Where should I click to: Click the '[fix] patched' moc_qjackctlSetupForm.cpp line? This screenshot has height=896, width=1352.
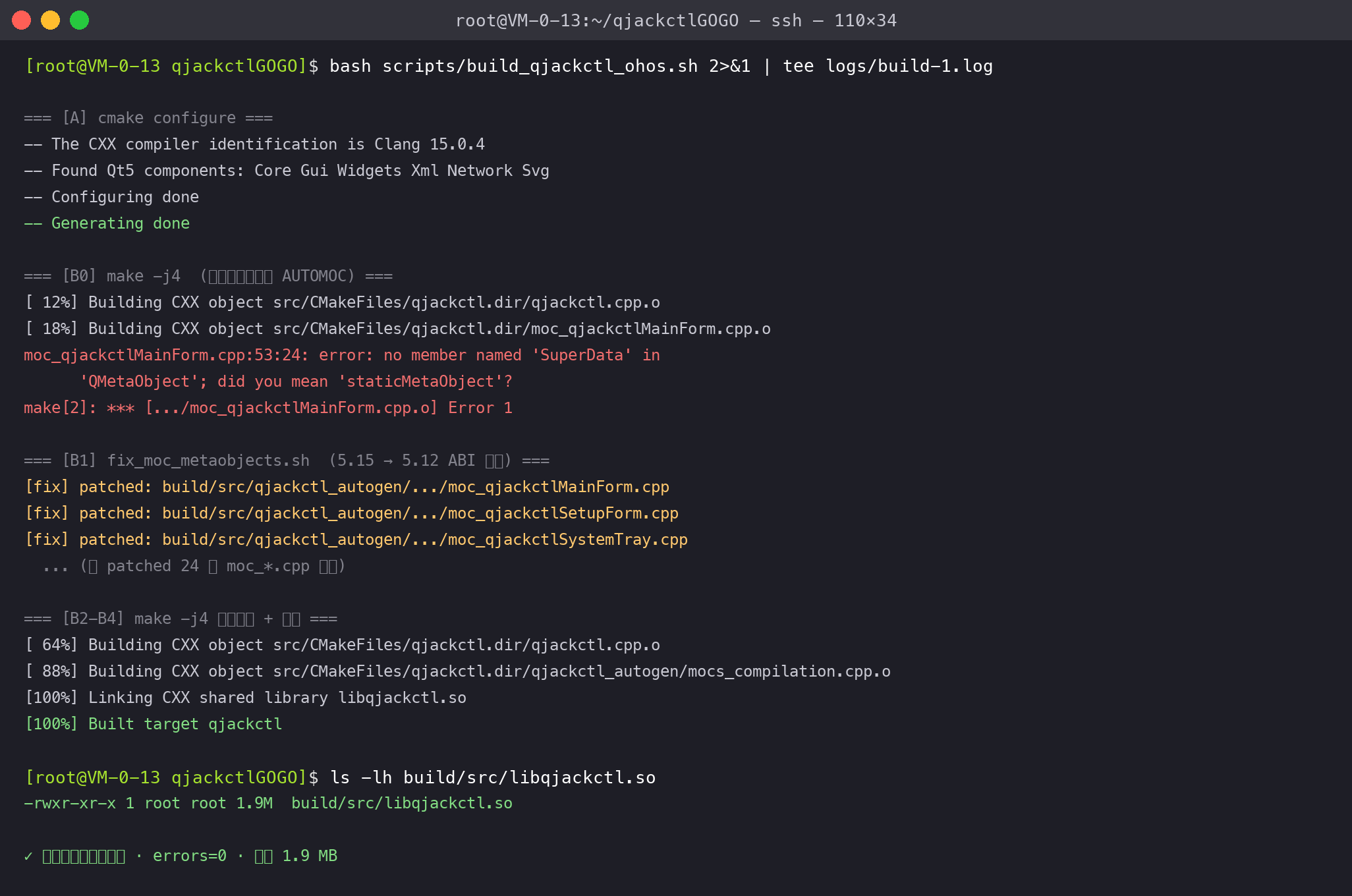tap(351, 513)
